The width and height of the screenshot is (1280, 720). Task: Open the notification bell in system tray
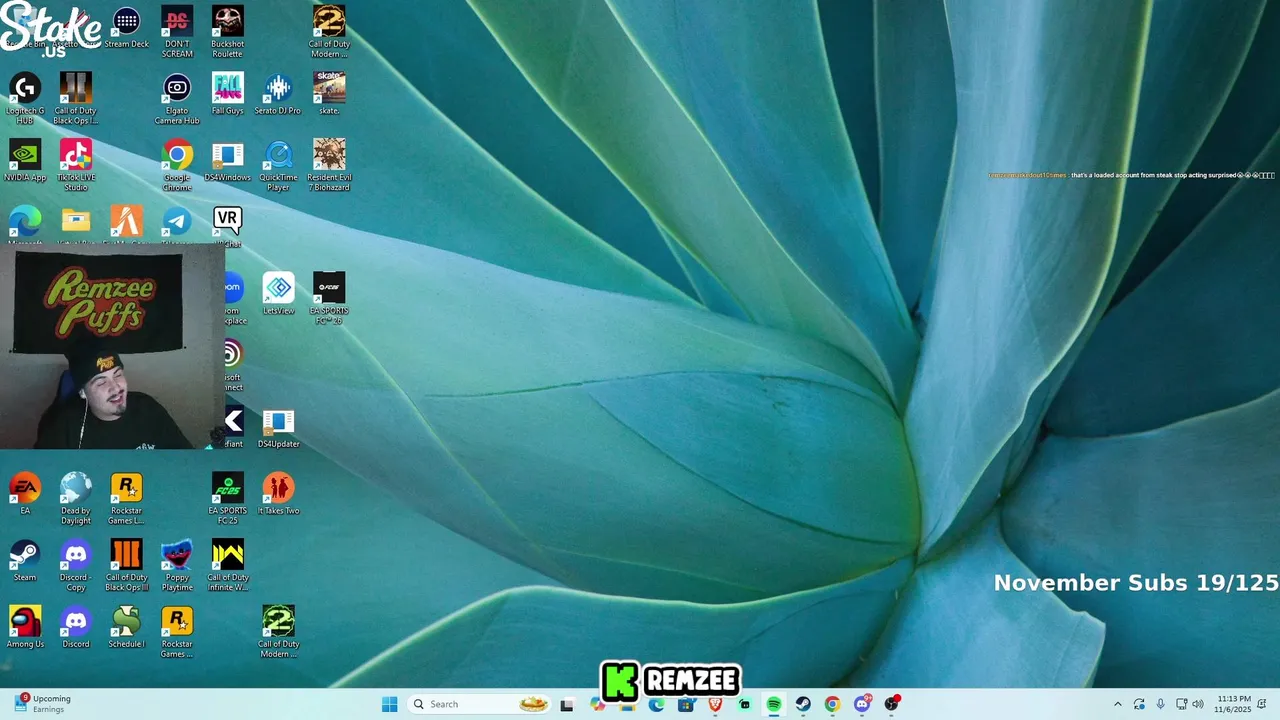[x=1262, y=704]
